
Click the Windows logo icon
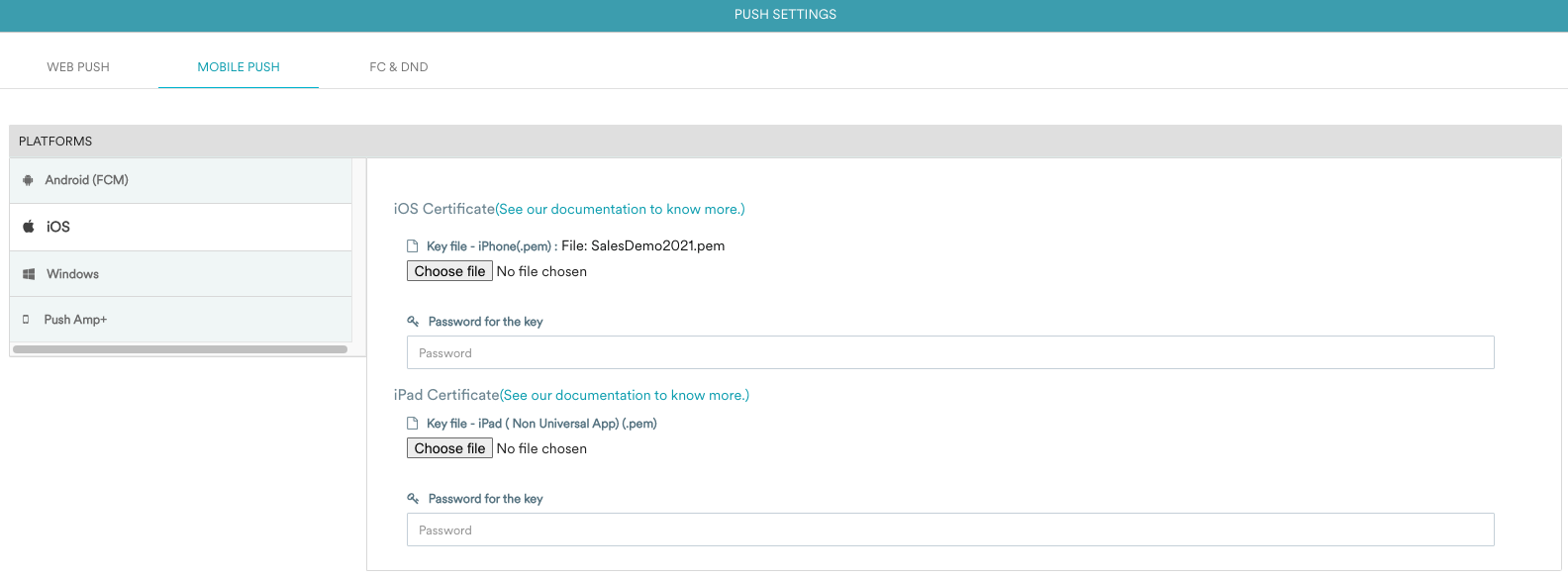pos(29,274)
